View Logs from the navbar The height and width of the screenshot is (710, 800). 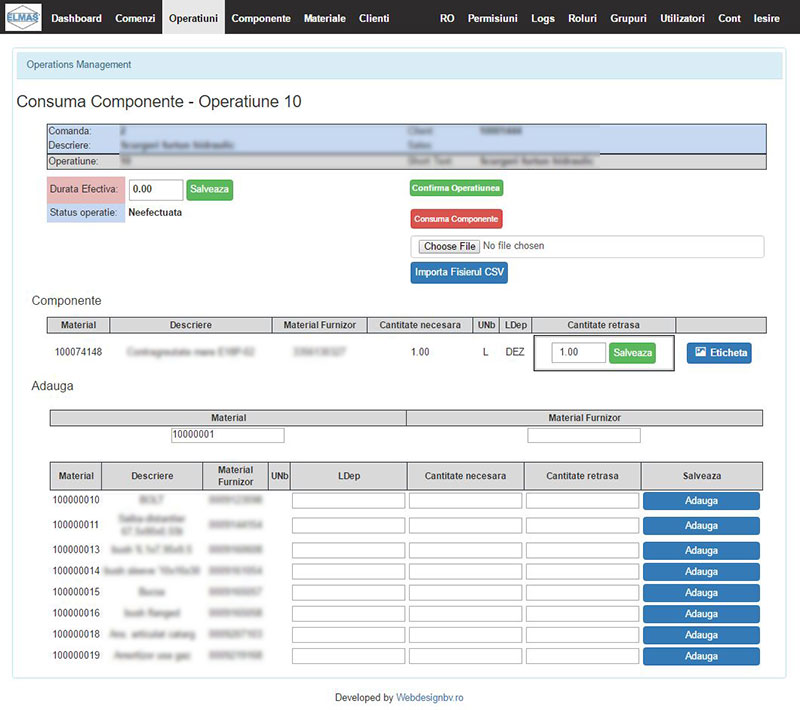[543, 18]
